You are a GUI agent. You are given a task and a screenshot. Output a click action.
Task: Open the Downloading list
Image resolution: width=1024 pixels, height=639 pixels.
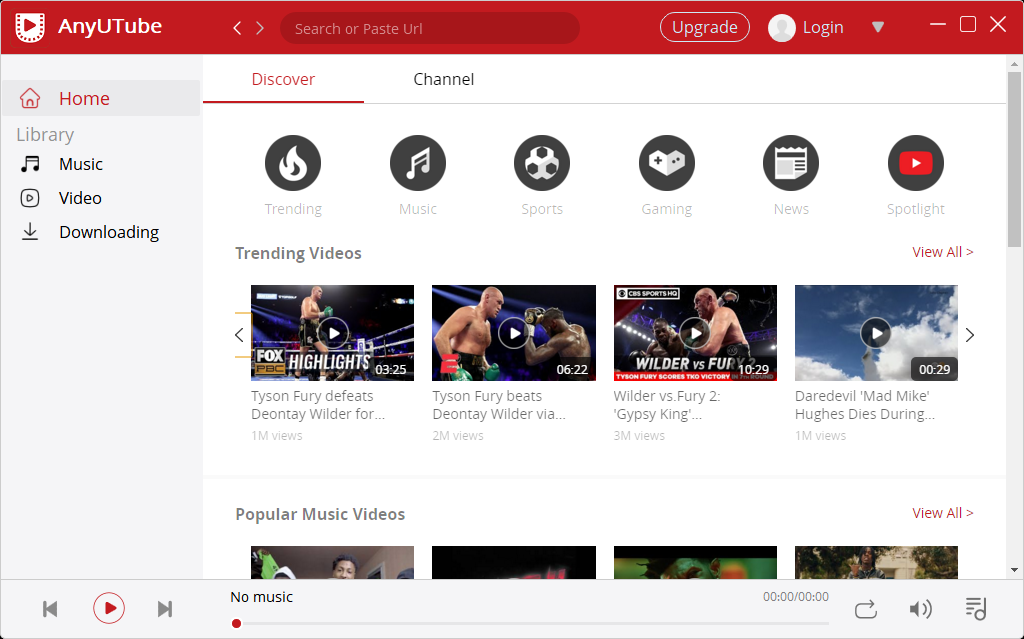89,232
